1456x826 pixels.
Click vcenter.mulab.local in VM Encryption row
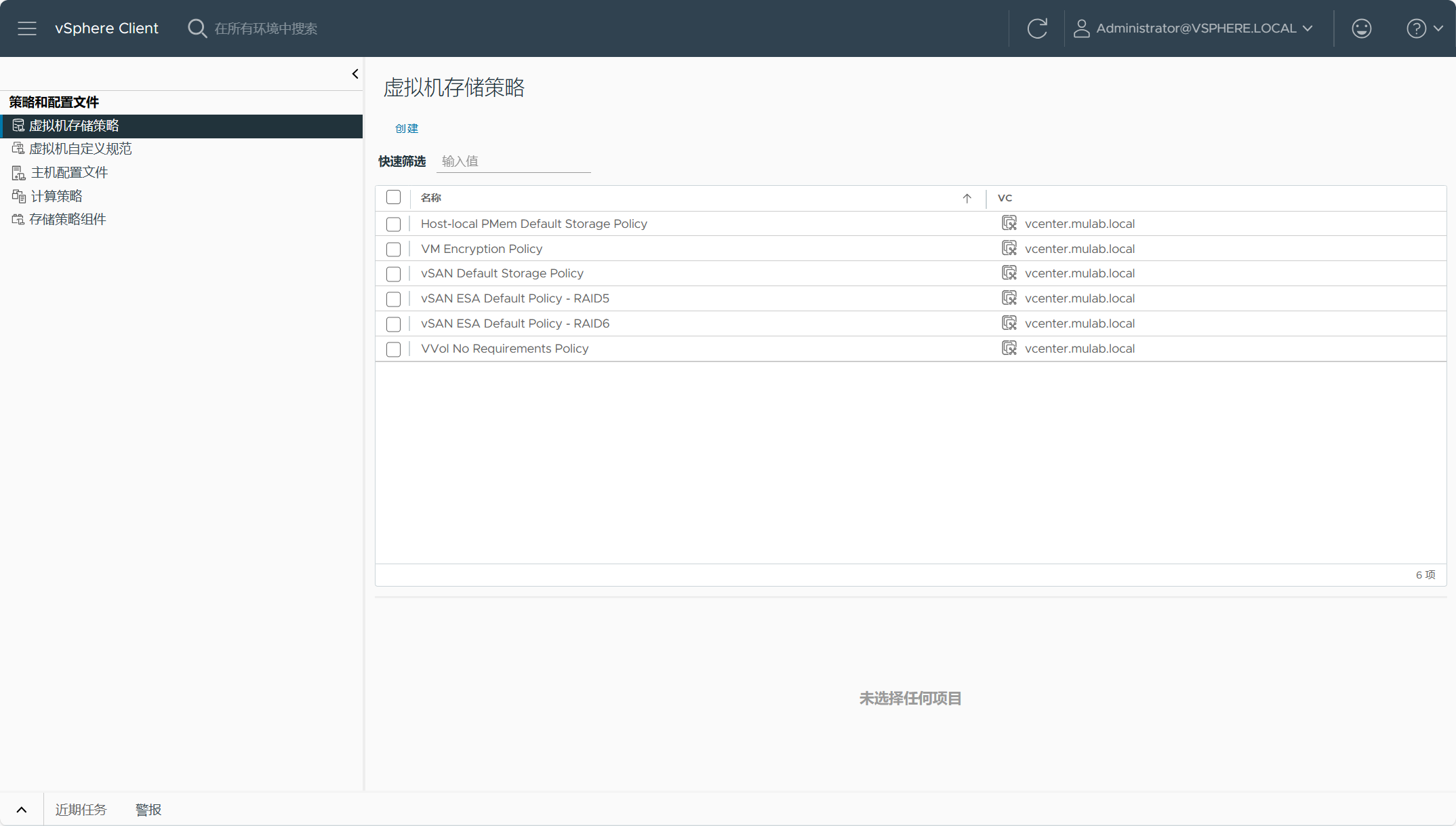(1080, 249)
